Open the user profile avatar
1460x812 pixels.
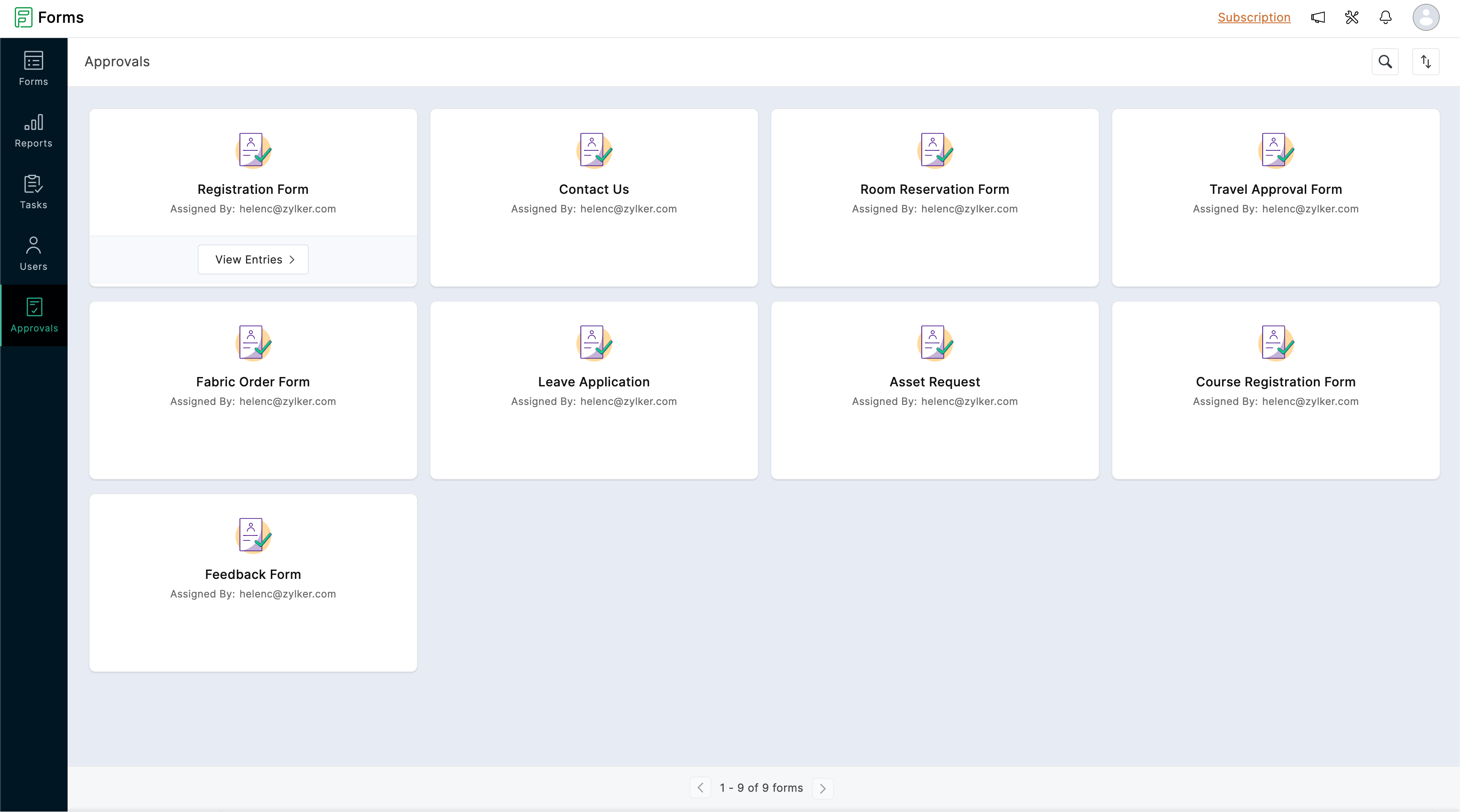click(x=1425, y=18)
